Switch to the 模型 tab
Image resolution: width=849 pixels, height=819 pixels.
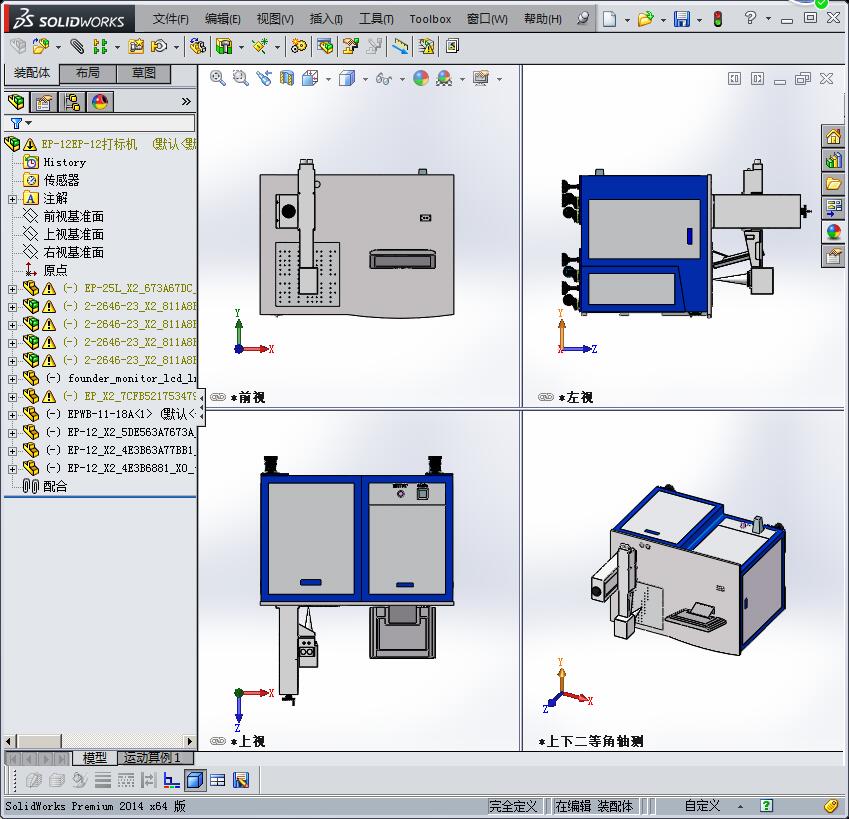pos(95,758)
